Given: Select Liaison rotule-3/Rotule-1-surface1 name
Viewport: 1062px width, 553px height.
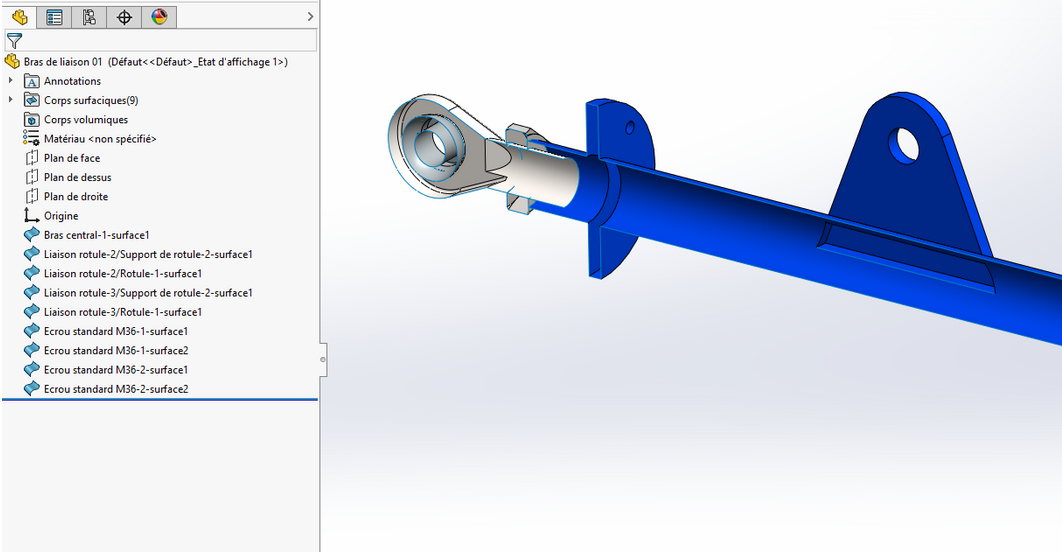Looking at the screenshot, I should pyautogui.click(x=123, y=312).
